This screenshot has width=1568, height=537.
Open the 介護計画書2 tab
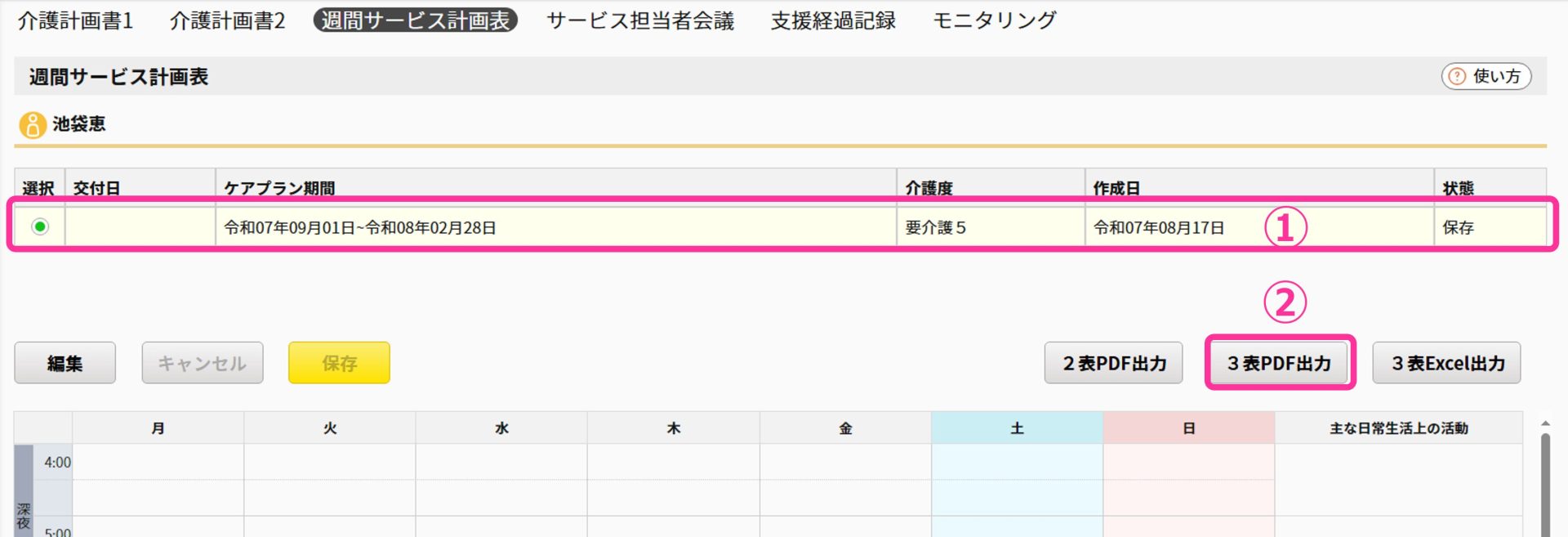point(227,20)
